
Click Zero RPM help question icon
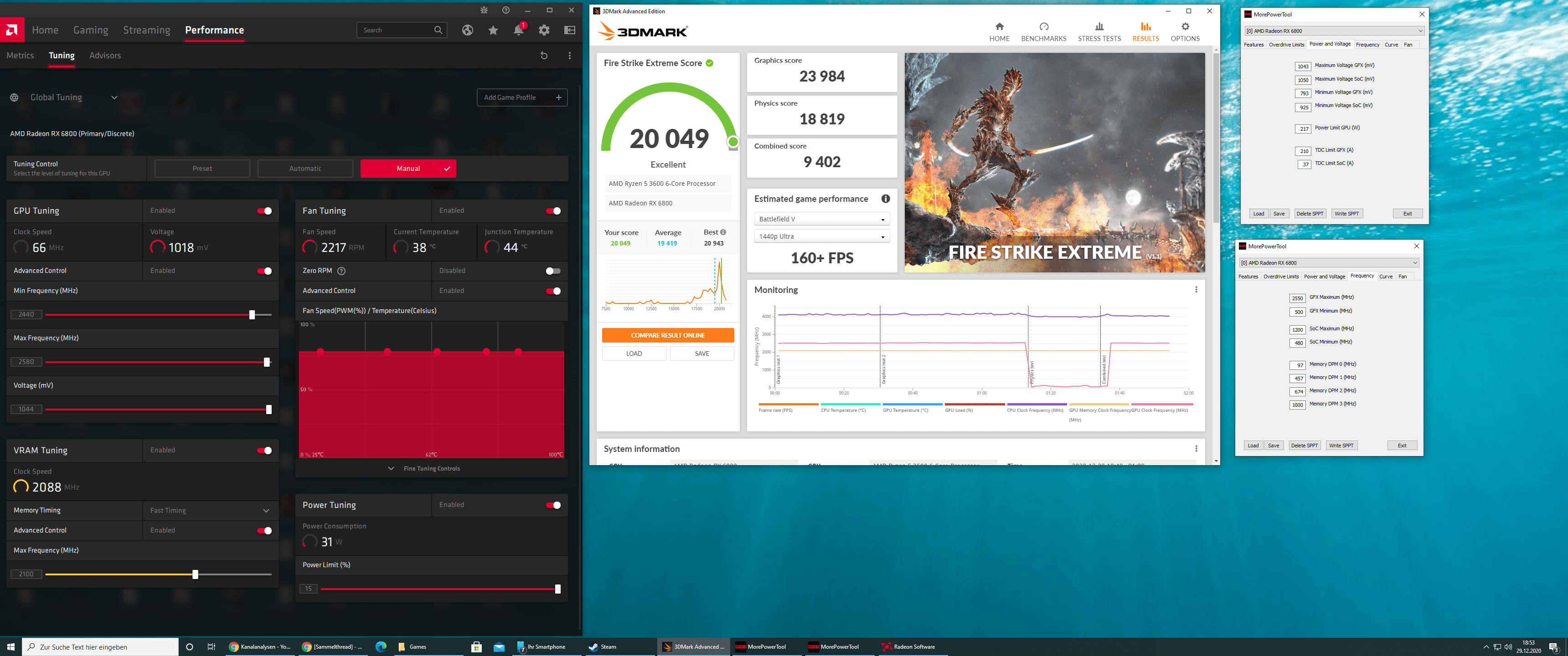[341, 271]
